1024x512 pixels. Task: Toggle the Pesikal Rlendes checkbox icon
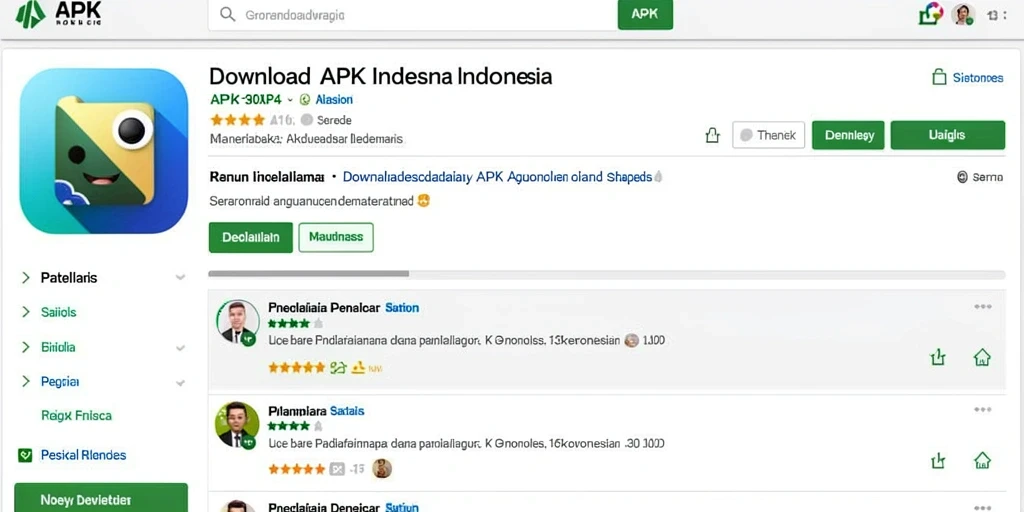pyautogui.click(x=25, y=456)
